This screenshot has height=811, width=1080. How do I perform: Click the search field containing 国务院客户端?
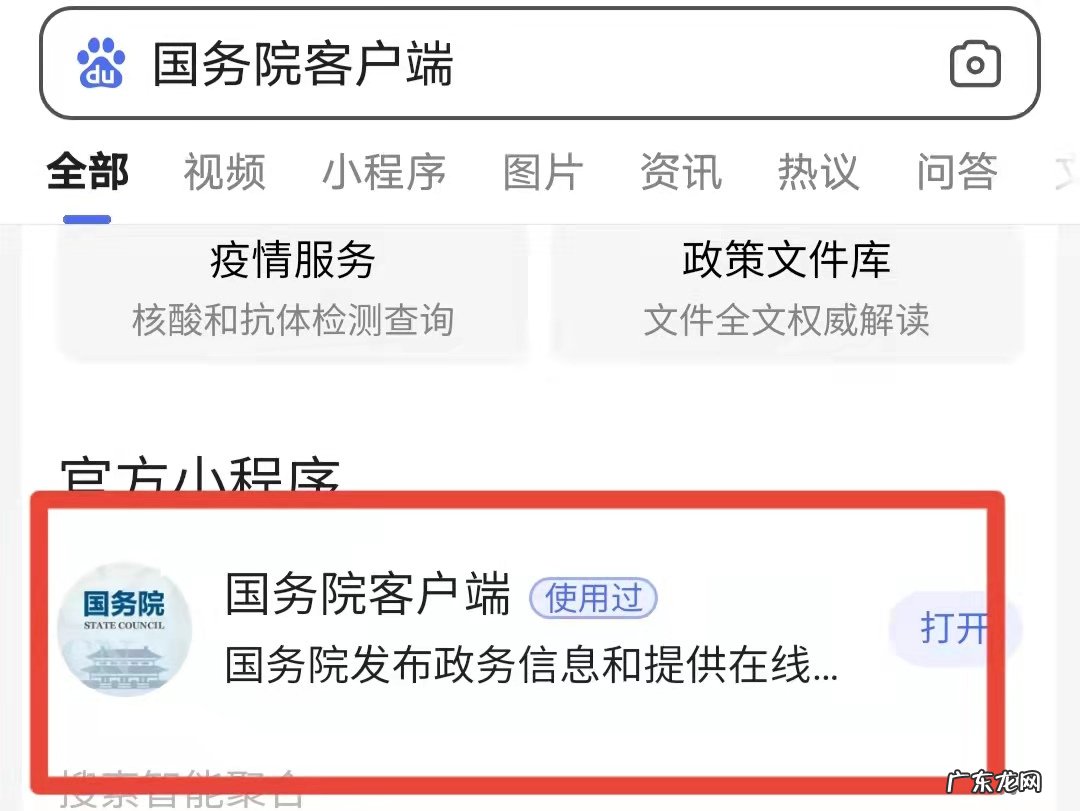[540, 63]
